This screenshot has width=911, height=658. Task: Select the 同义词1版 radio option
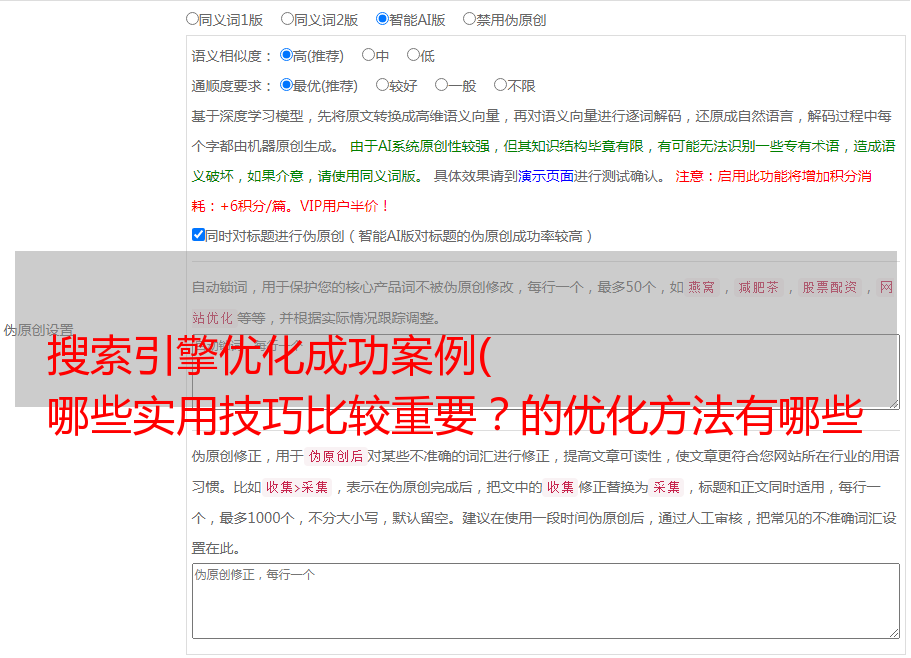[192, 19]
